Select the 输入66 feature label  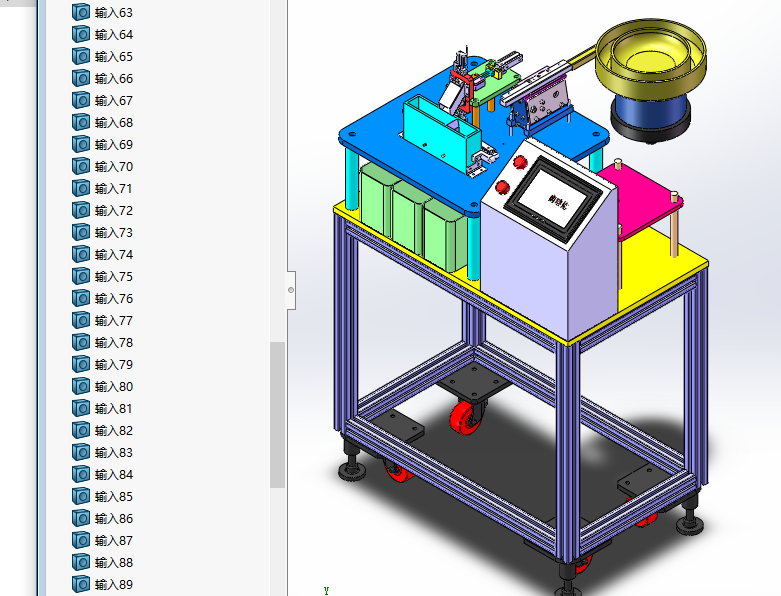click(114, 79)
